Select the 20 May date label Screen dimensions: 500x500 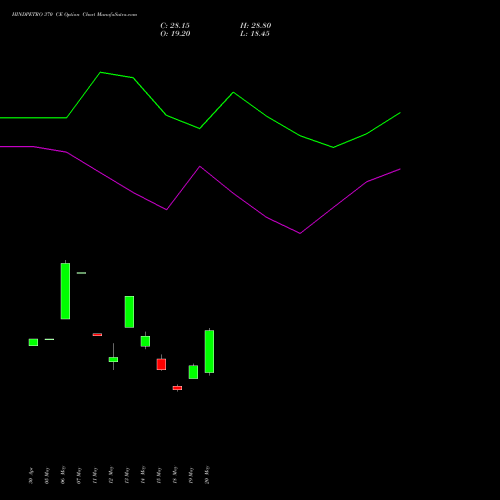tap(207, 475)
